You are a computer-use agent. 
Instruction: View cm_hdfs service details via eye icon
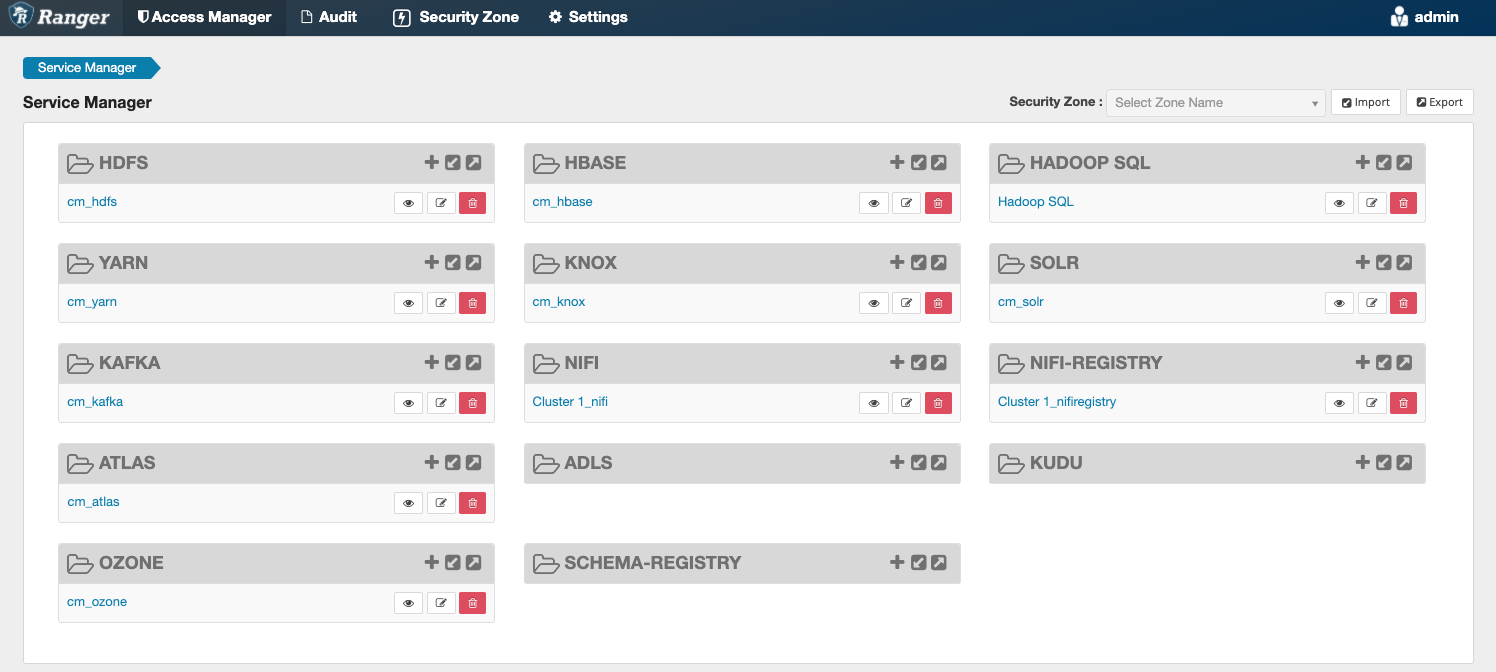coord(408,203)
